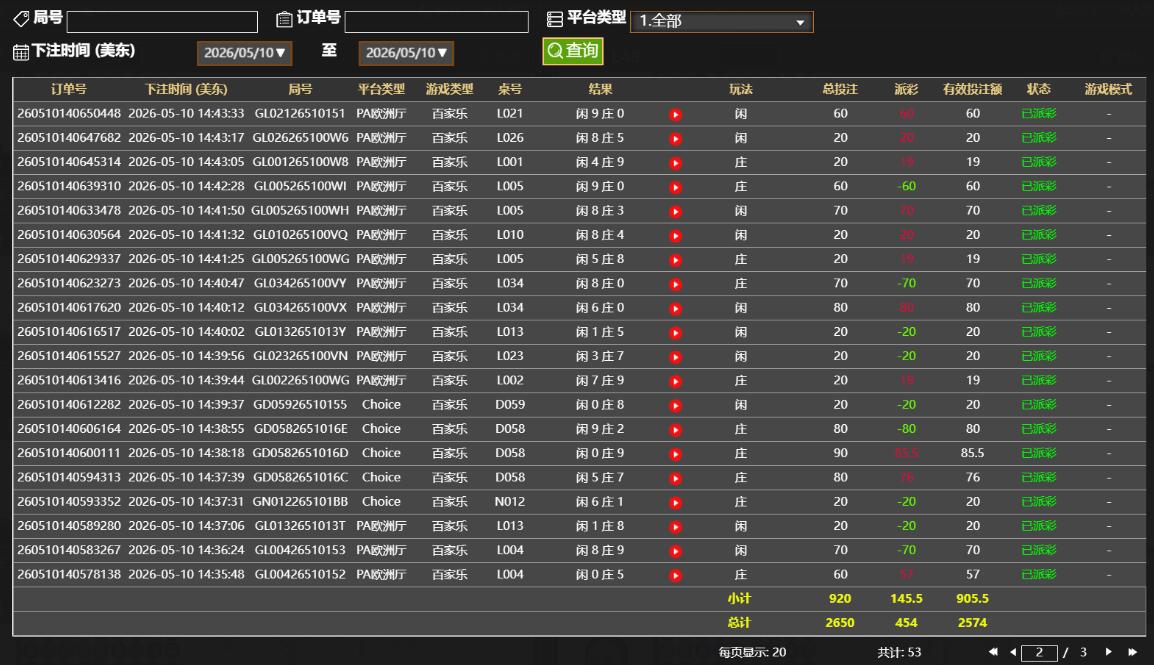
Task: Click the 游戏模式 column header
Action: pos(1108,89)
